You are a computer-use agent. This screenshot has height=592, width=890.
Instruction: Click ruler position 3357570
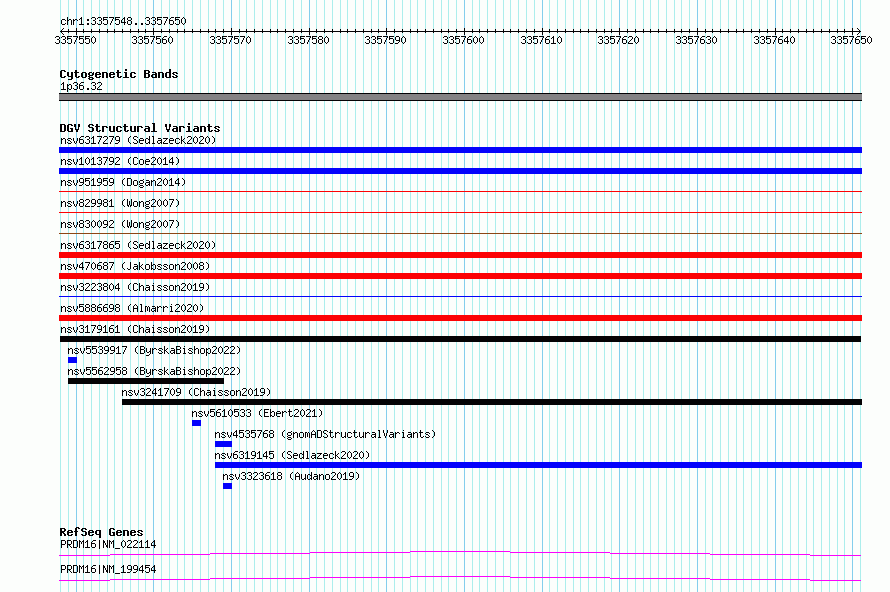[x=230, y=40]
